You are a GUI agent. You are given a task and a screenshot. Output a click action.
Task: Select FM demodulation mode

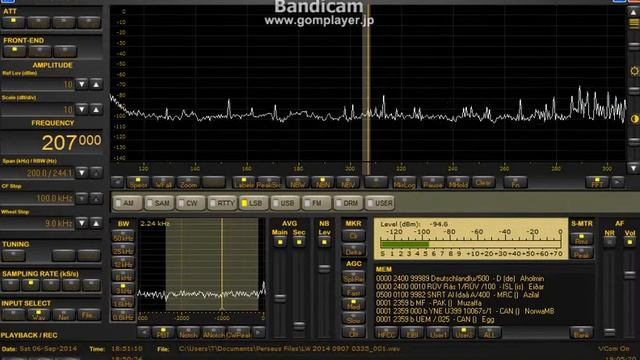pyautogui.click(x=317, y=203)
